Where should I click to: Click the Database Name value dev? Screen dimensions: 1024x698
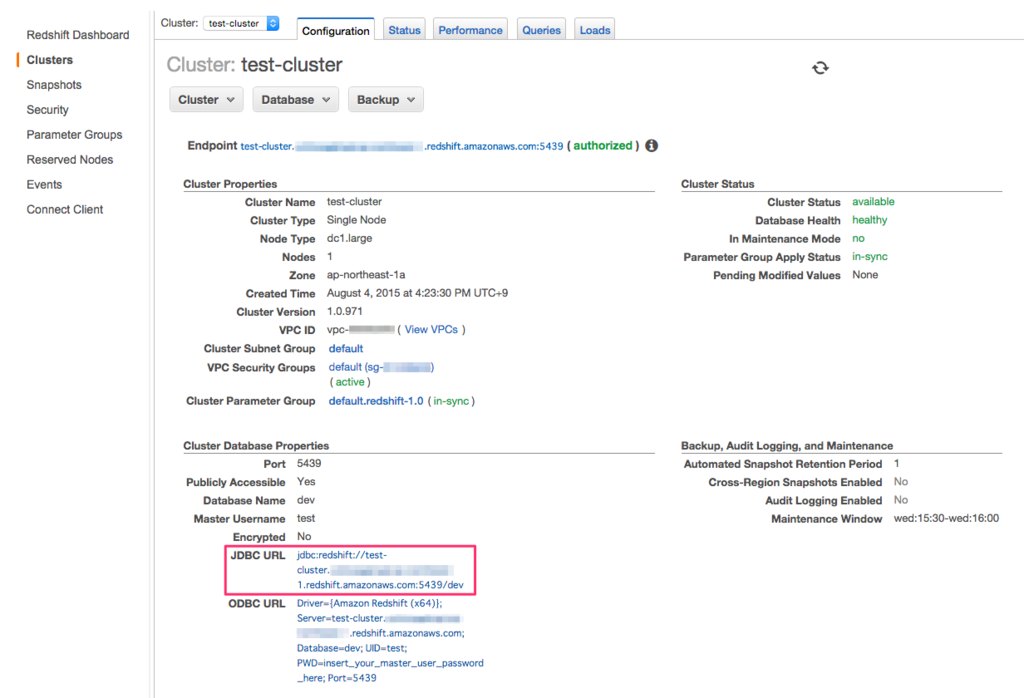click(x=306, y=500)
